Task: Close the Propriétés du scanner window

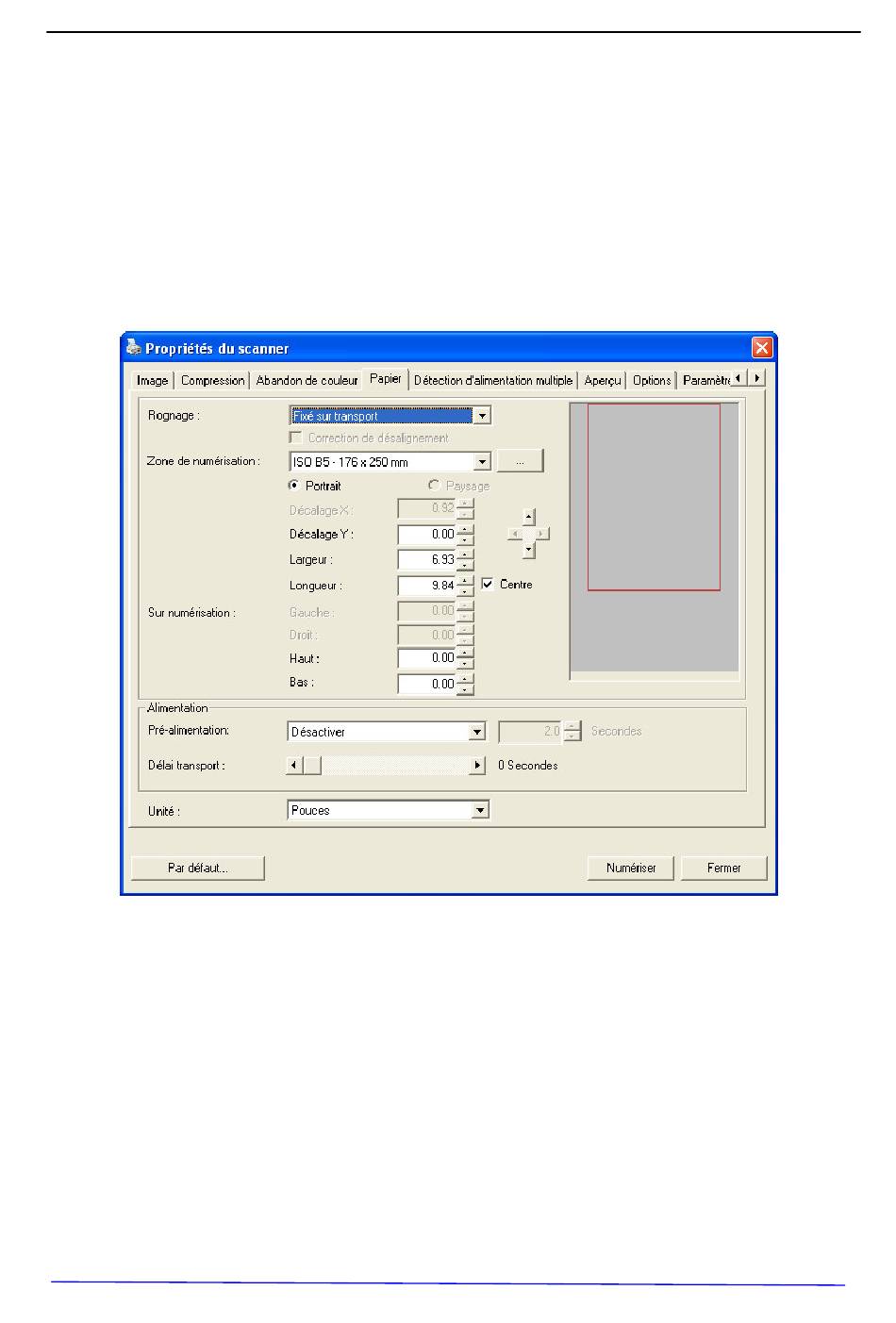Action: click(762, 348)
